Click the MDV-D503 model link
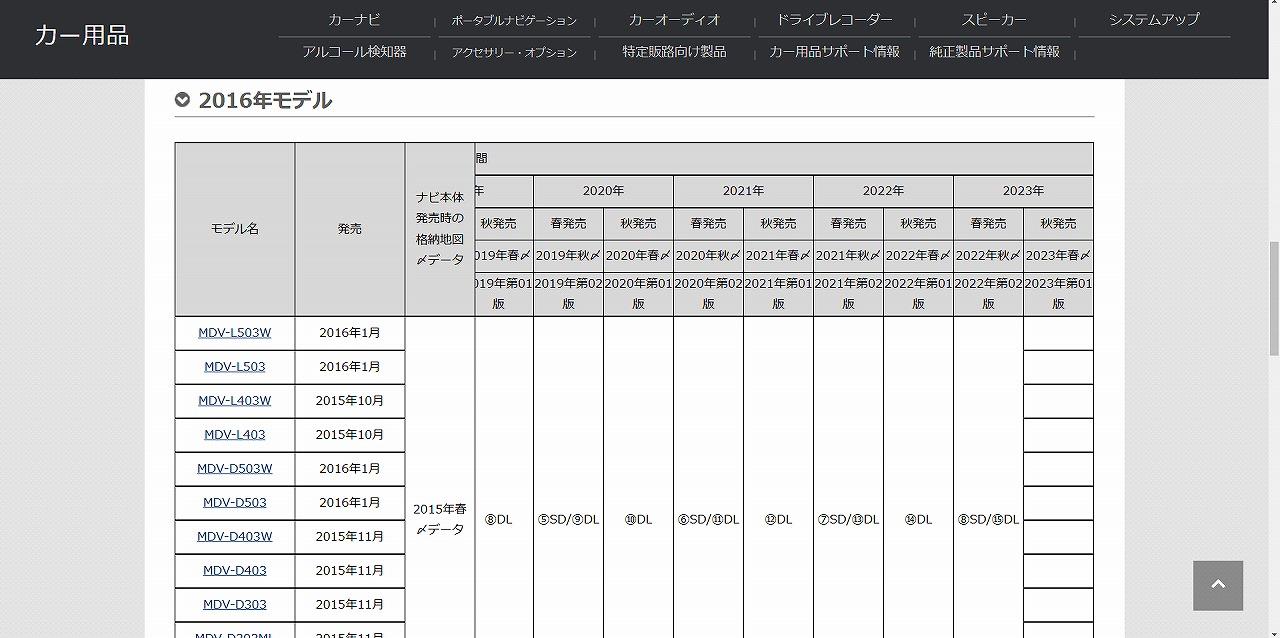 235,503
